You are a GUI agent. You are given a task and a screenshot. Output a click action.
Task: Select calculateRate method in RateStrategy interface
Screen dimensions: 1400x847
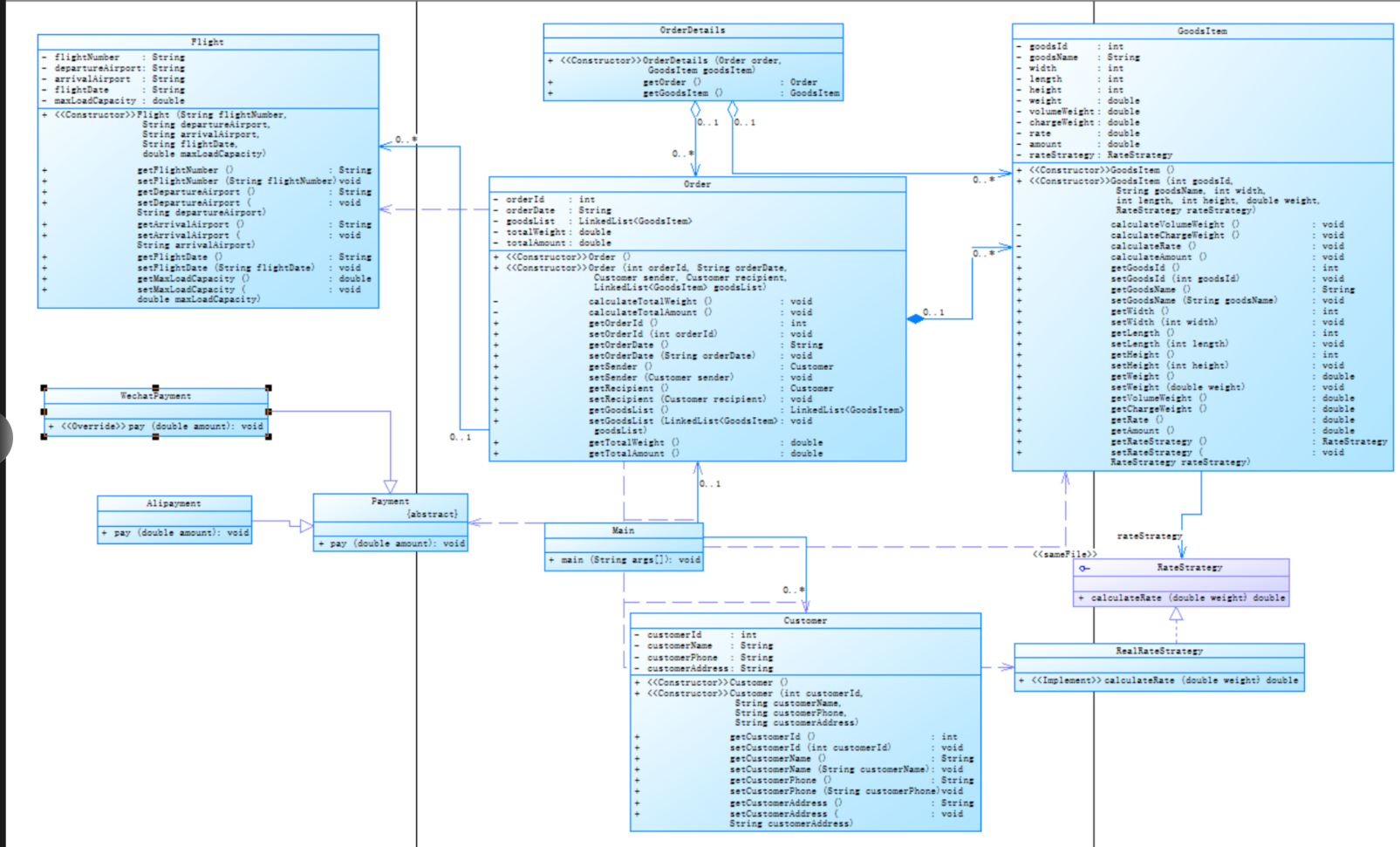1182,598
